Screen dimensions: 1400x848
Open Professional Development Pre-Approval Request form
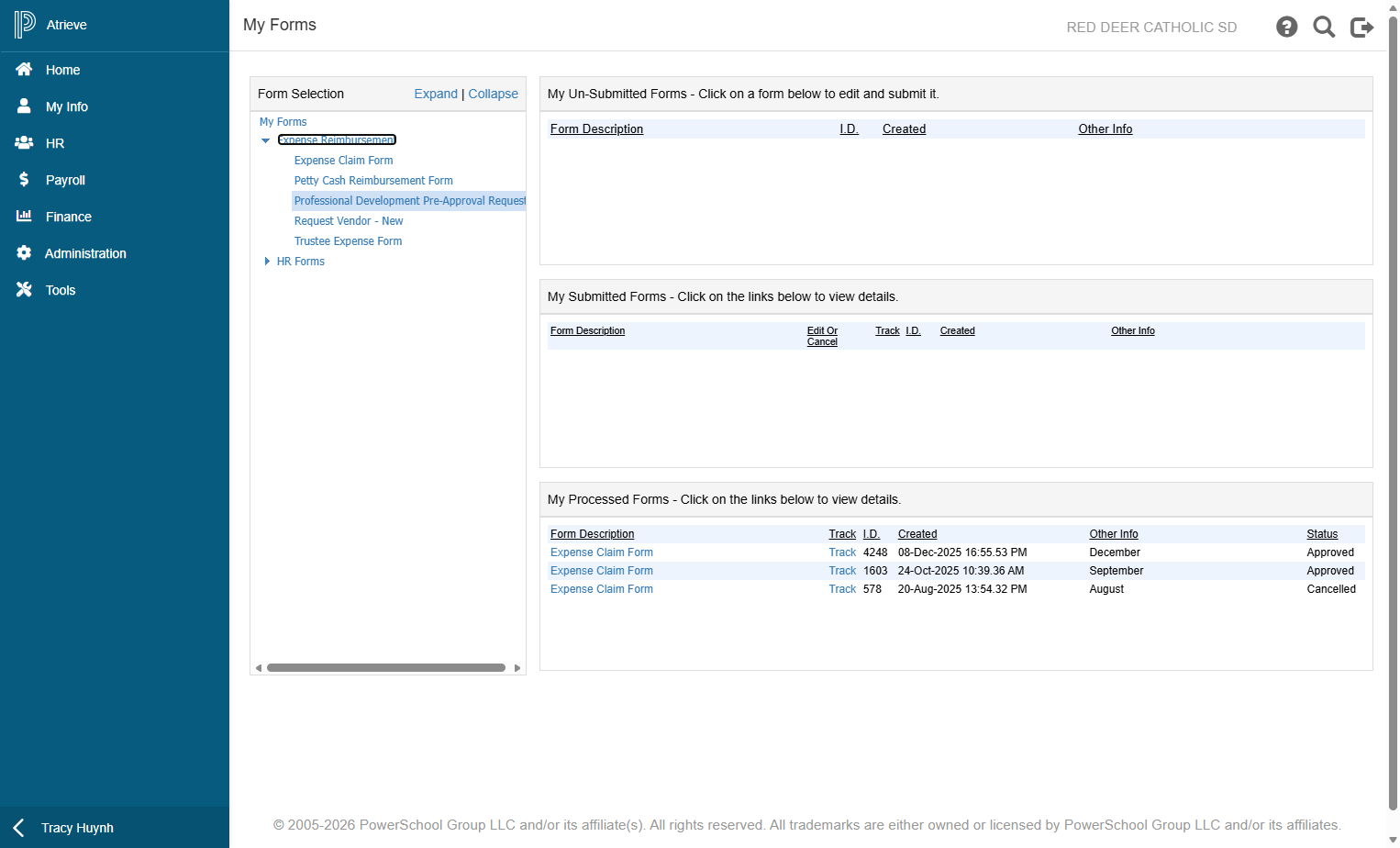(409, 201)
